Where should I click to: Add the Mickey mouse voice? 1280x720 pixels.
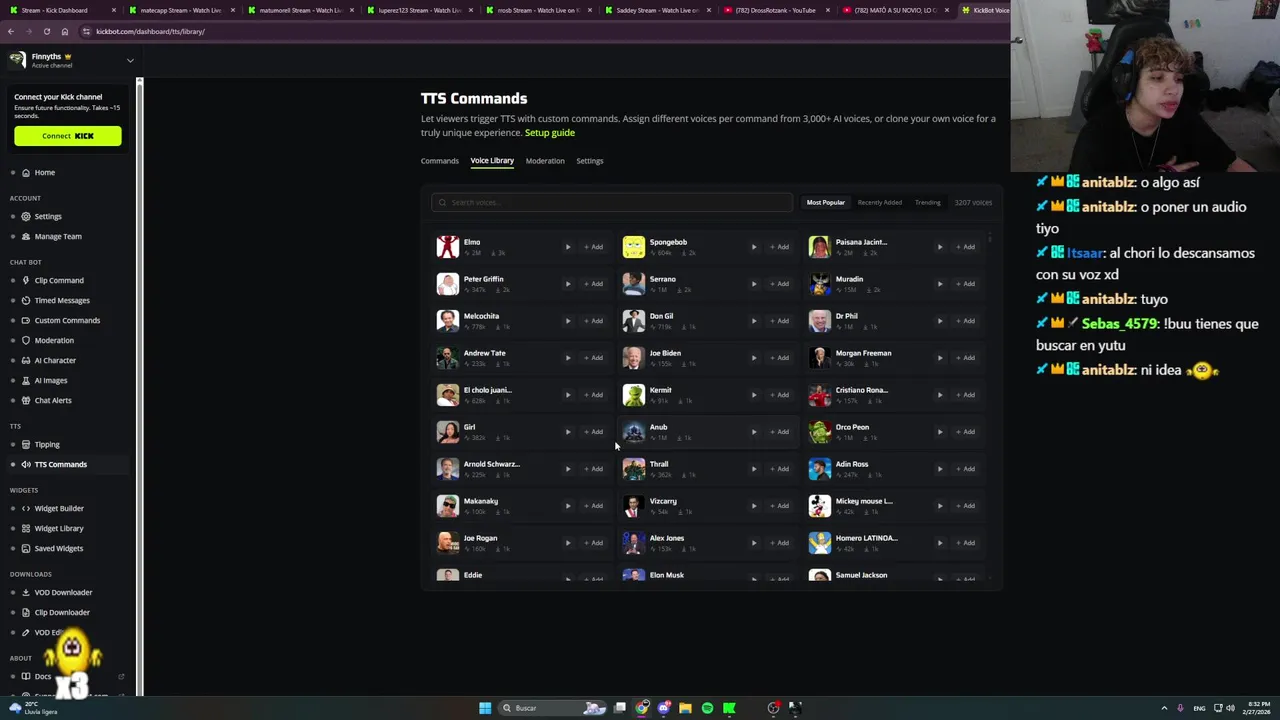[965, 506]
